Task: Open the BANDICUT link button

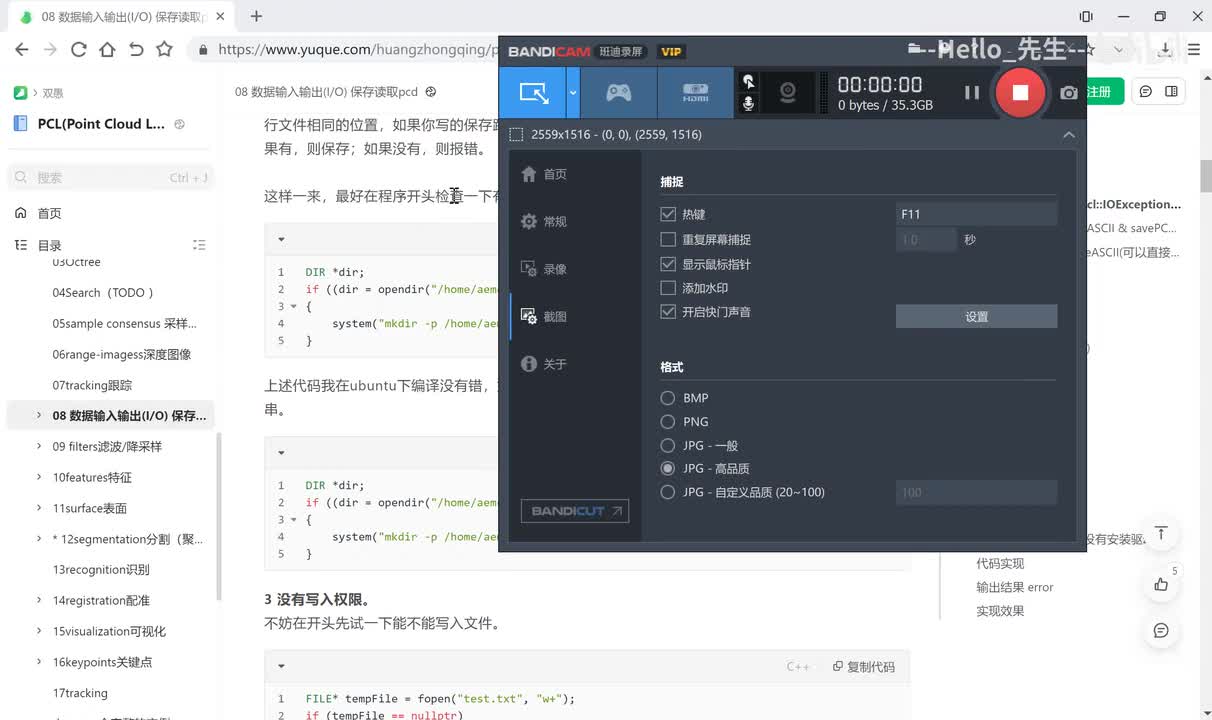Action: click(x=574, y=511)
